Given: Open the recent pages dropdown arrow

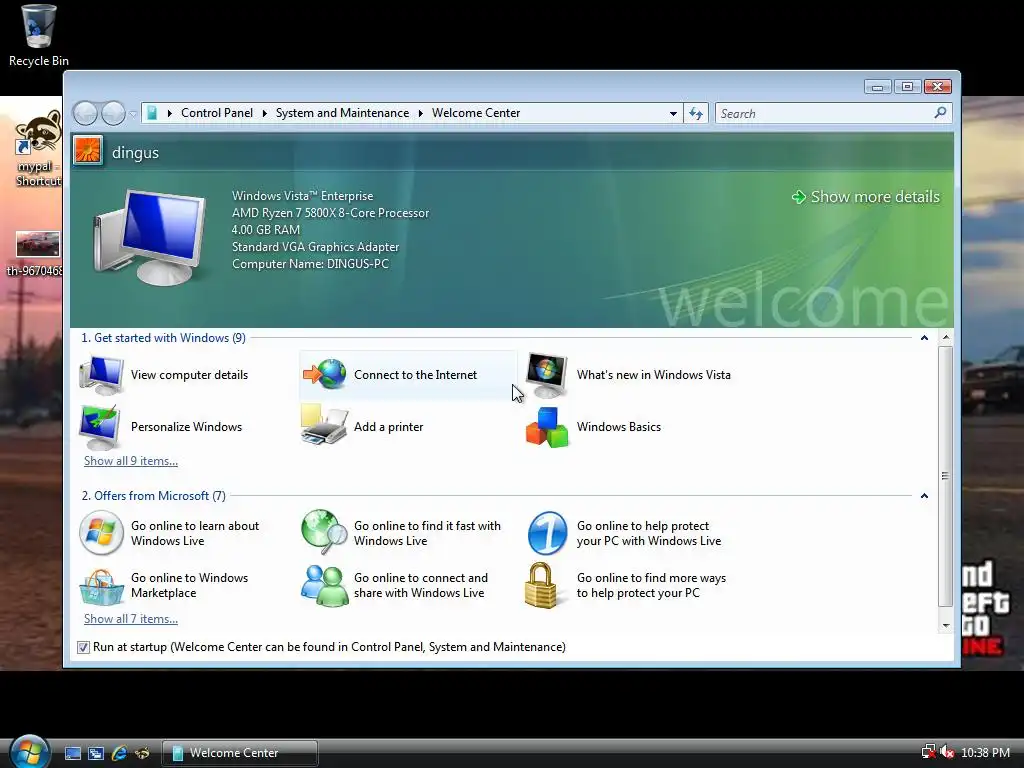Looking at the screenshot, I should click(133, 114).
